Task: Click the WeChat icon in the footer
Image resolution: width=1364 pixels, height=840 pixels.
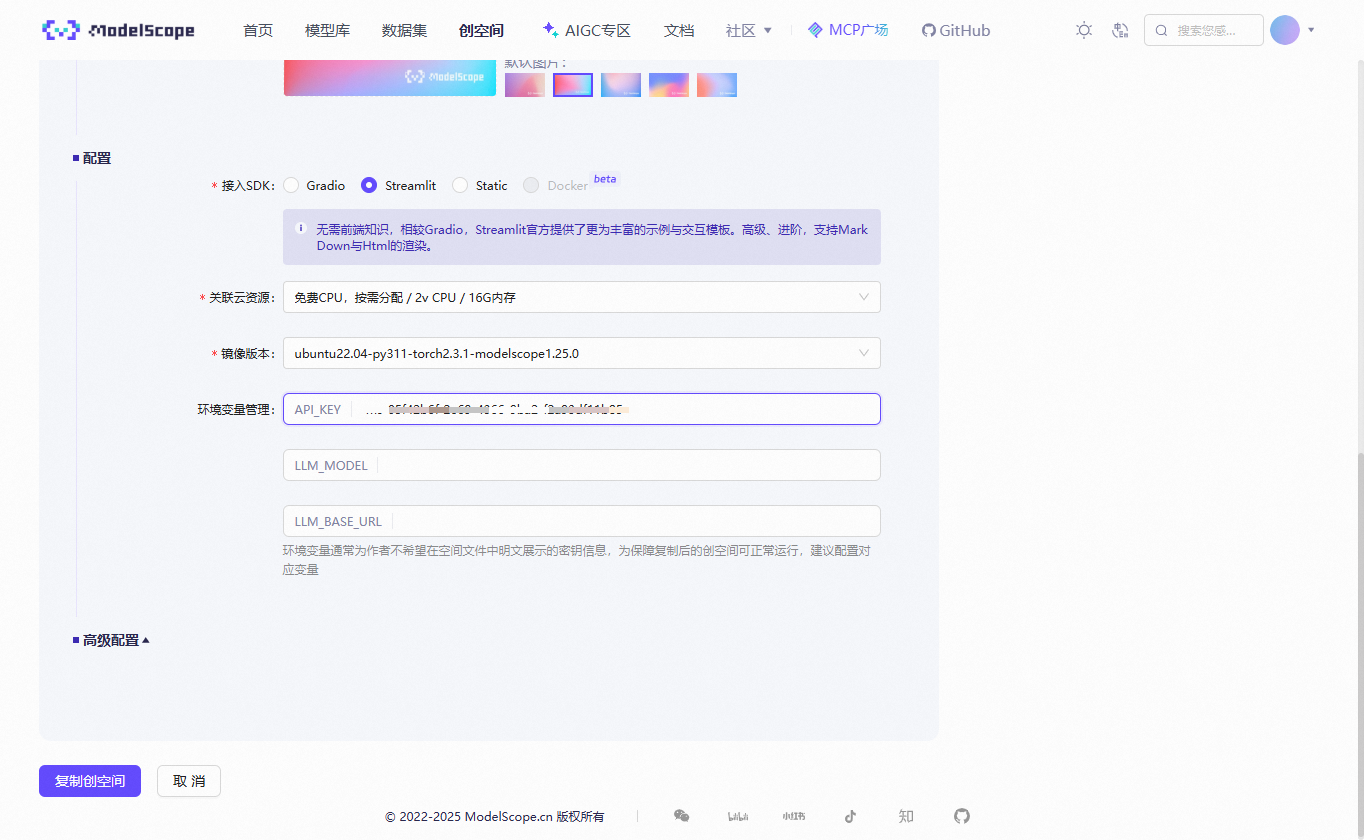Action: [682, 816]
